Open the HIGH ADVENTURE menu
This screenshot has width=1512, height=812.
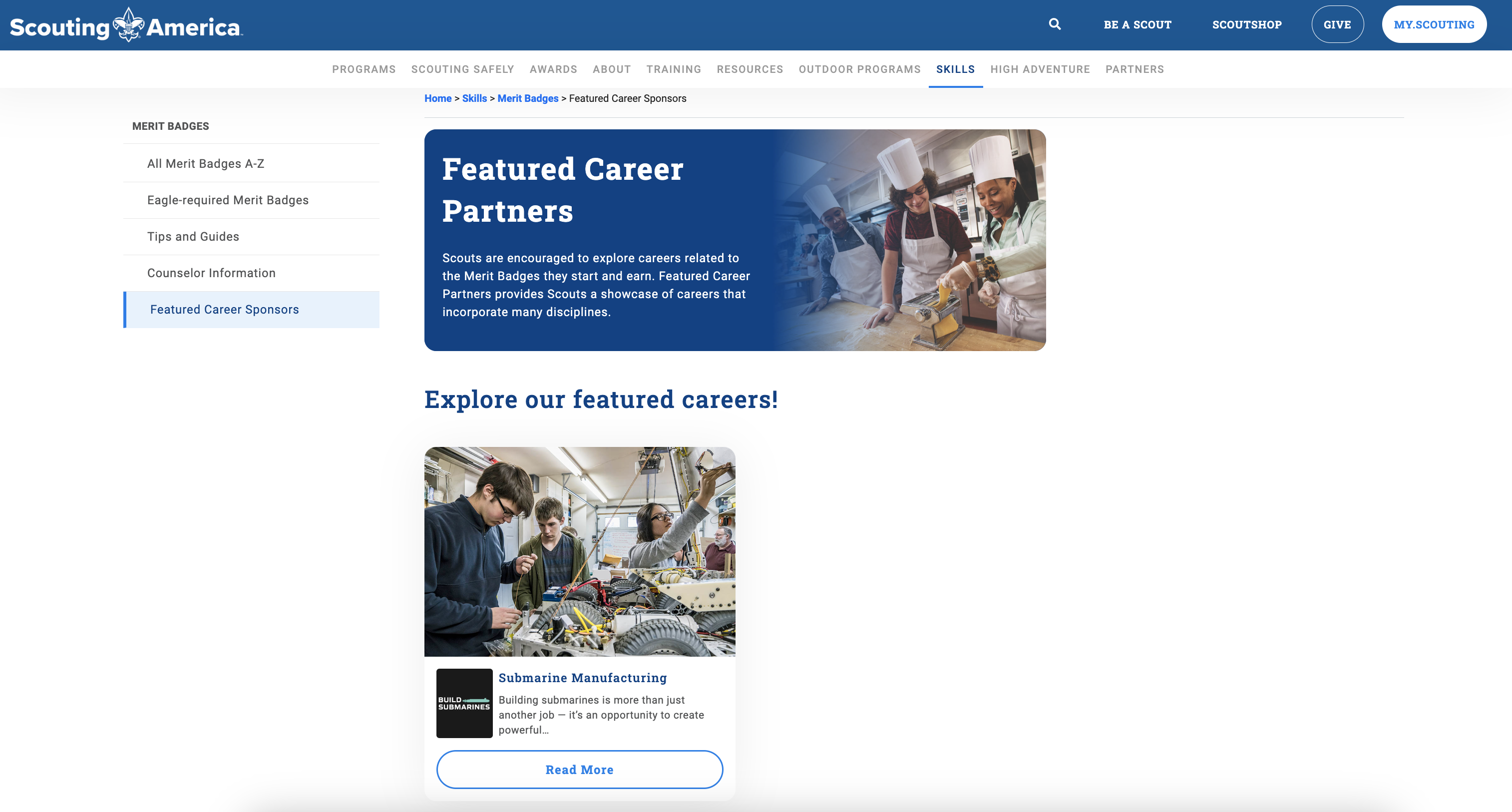pyautogui.click(x=1040, y=69)
